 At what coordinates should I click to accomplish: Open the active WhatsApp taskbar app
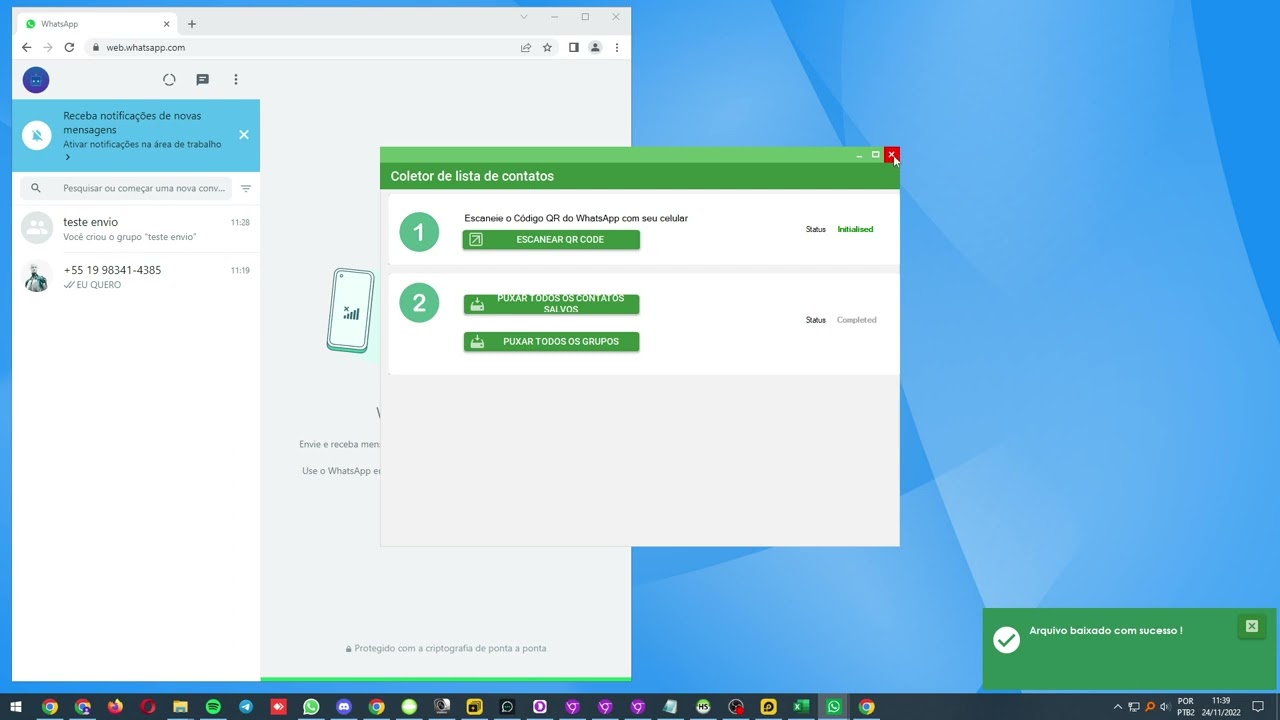coord(834,707)
